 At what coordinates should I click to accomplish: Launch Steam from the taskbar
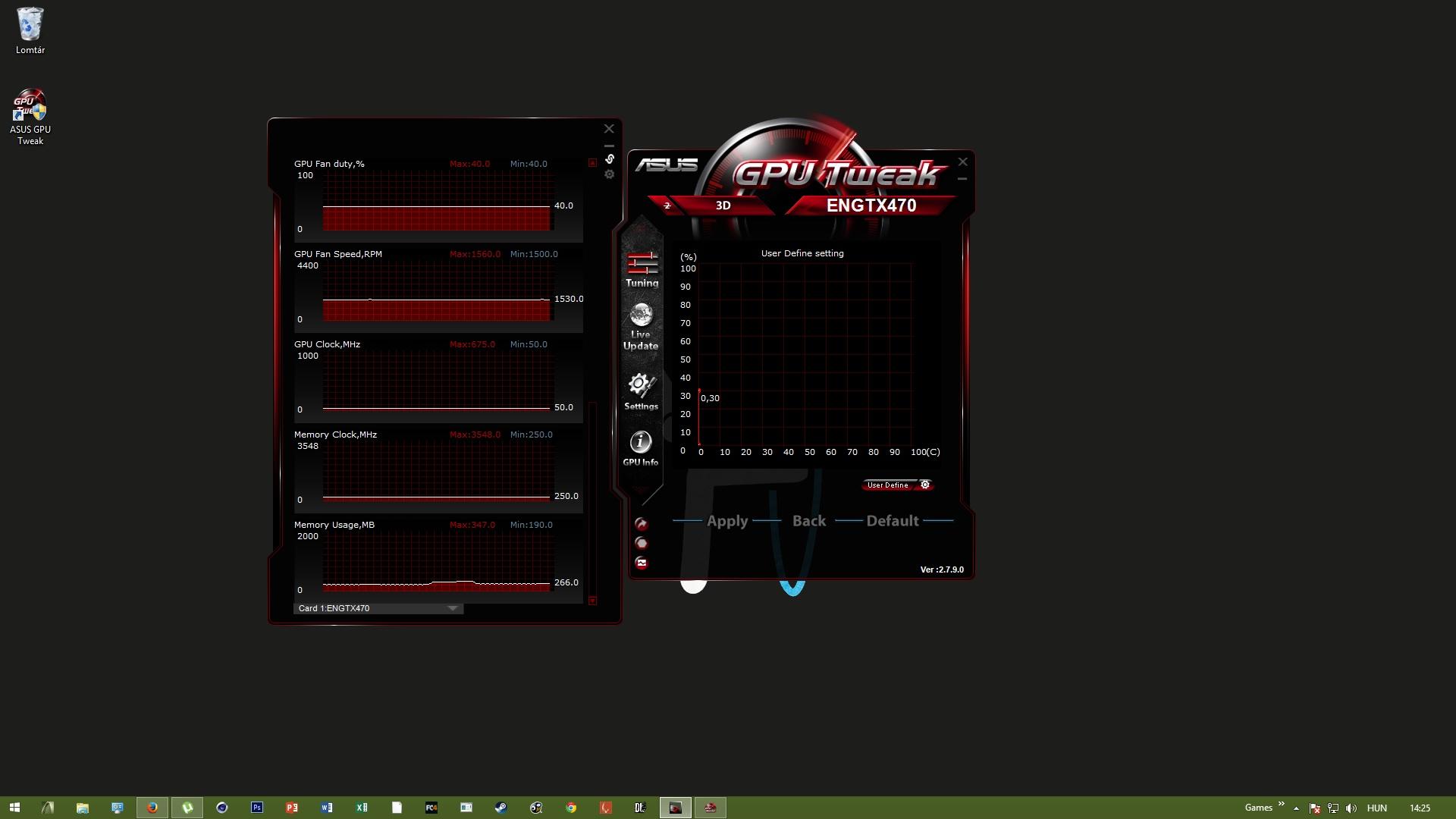pos(501,808)
